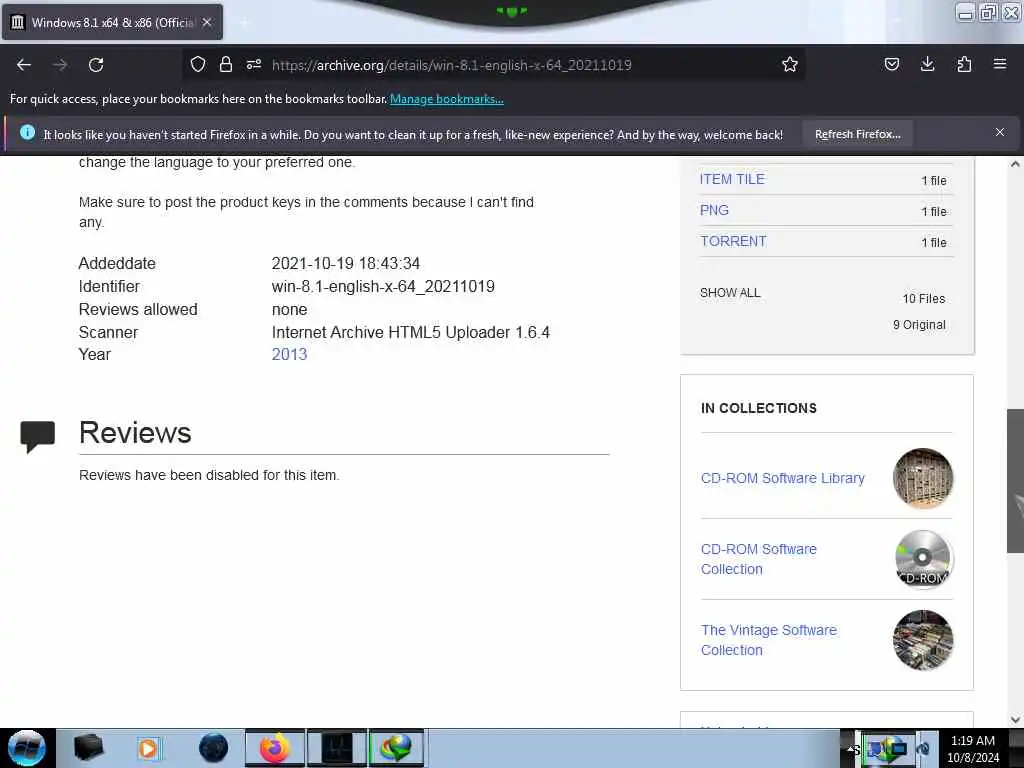
Task: Click the Refresh Firefox button
Action: [857, 135]
